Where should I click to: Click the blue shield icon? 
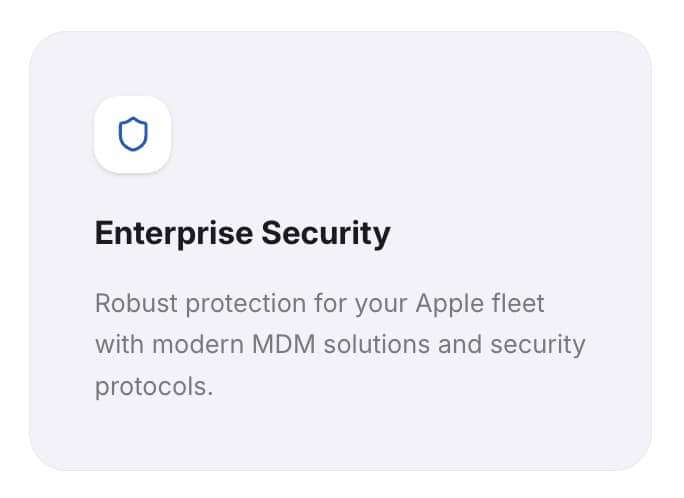click(x=133, y=134)
